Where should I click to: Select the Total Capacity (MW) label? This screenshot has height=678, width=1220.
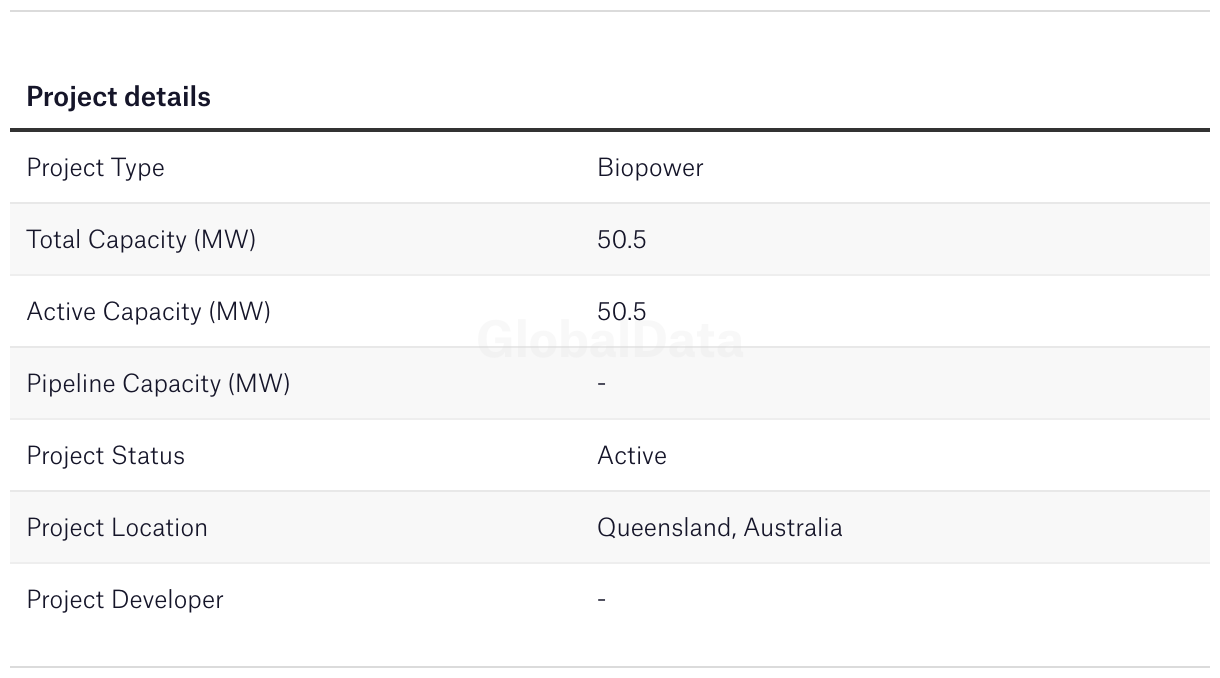pos(141,240)
